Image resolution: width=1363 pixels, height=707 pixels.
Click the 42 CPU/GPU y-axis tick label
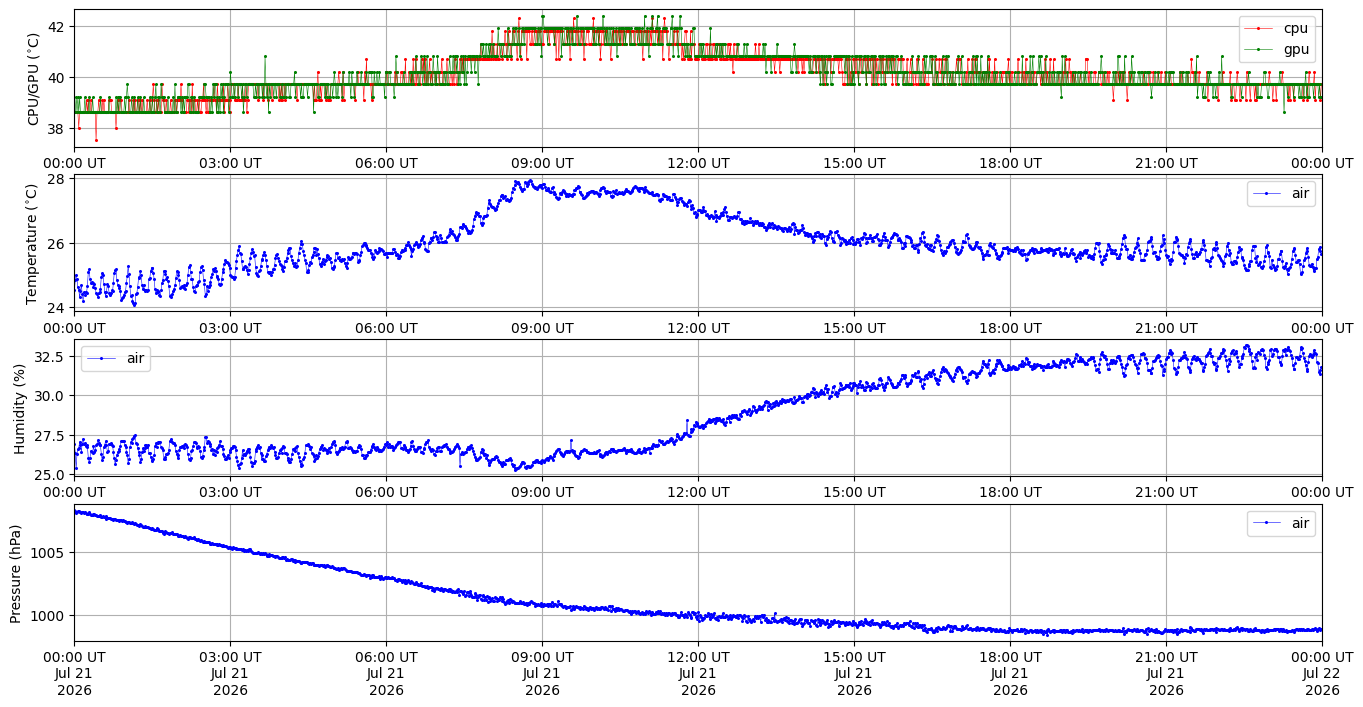(x=57, y=26)
